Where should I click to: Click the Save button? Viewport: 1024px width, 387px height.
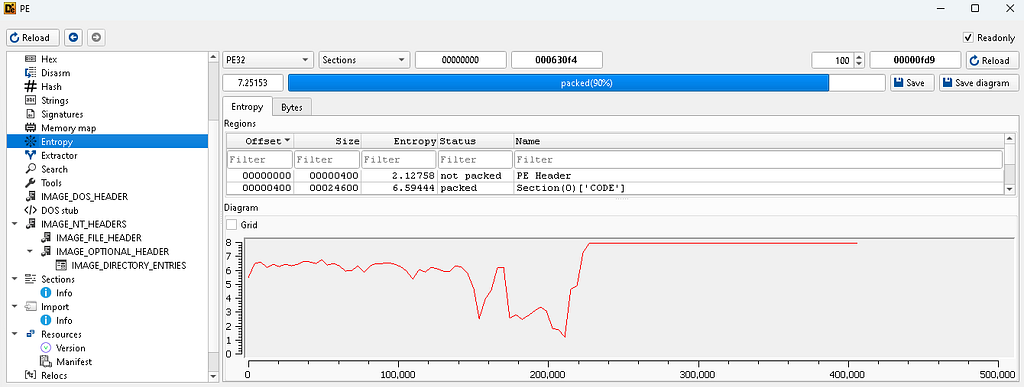pyautogui.click(x=912, y=83)
